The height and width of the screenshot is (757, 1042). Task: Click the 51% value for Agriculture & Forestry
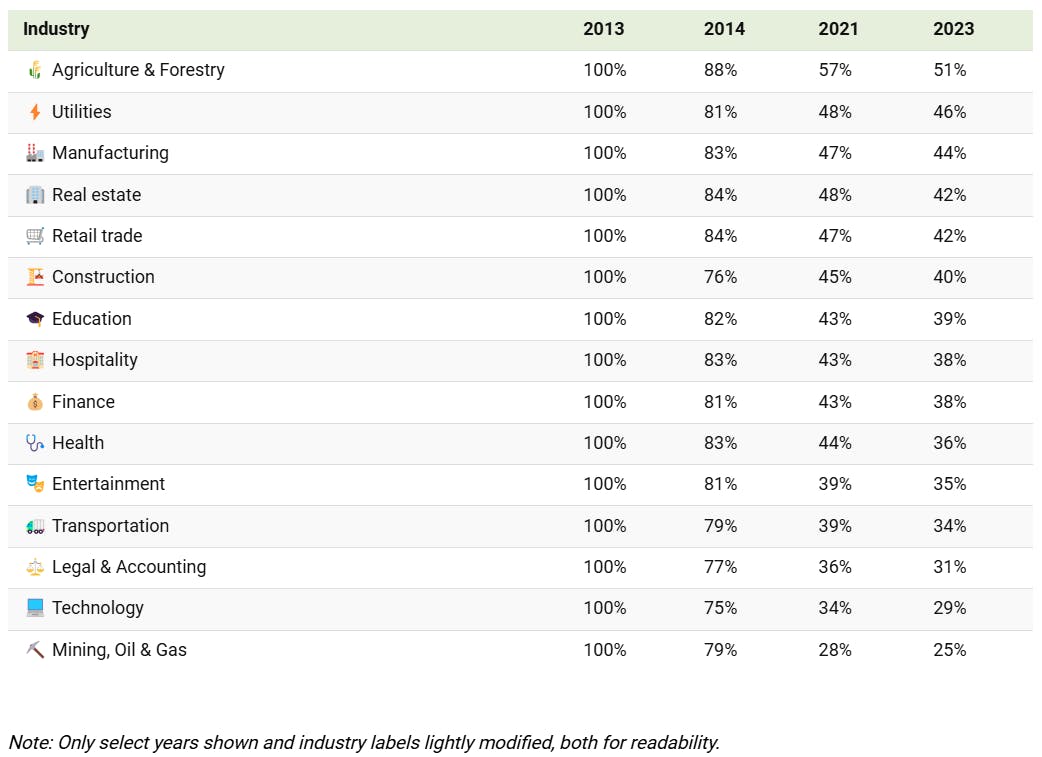pos(950,70)
